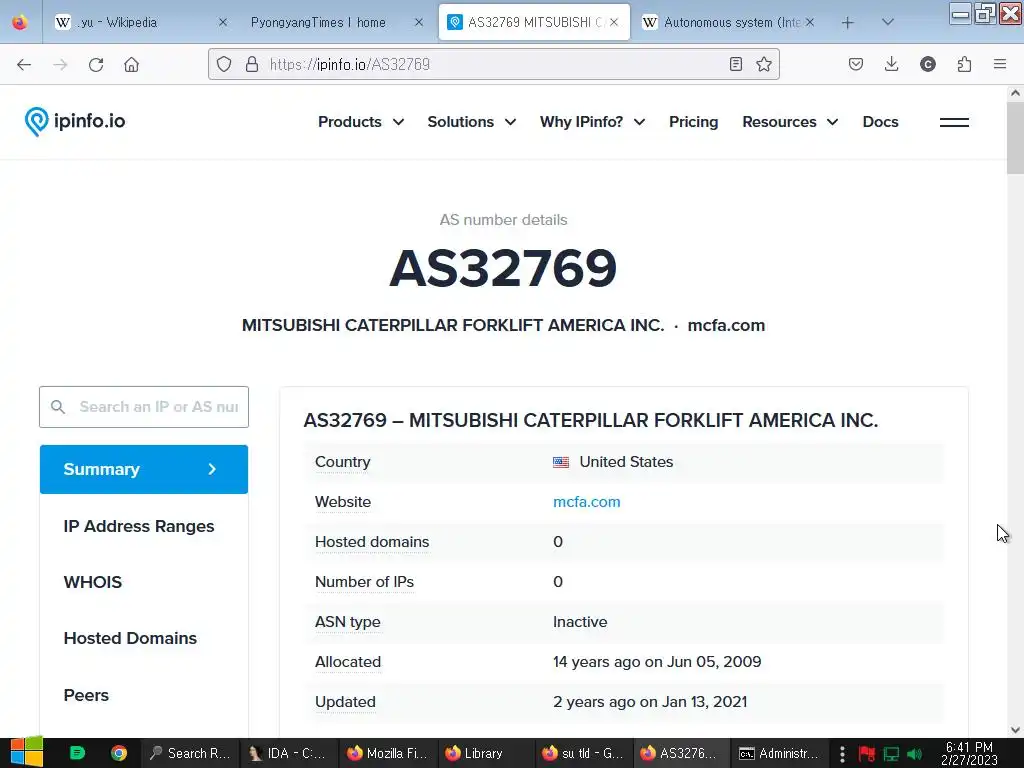
Task: Open tracking protection shield icon
Action: (x=224, y=64)
